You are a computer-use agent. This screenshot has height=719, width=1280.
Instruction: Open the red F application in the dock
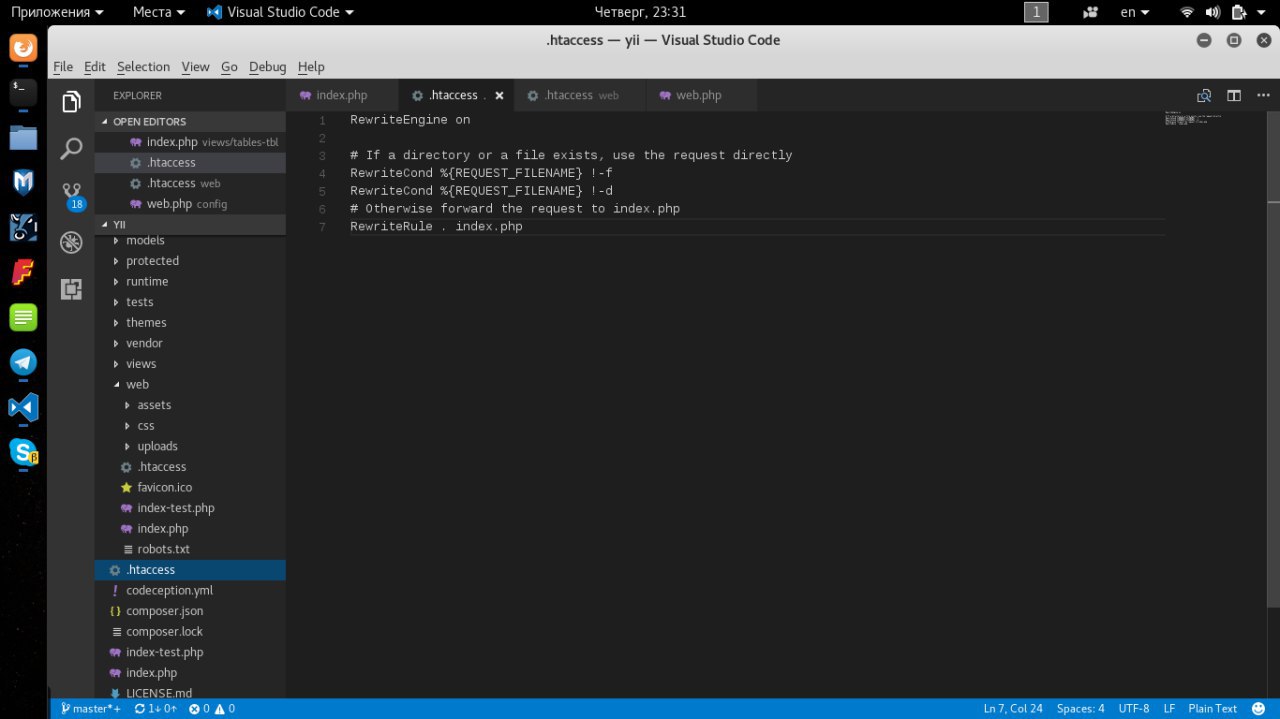click(x=23, y=272)
